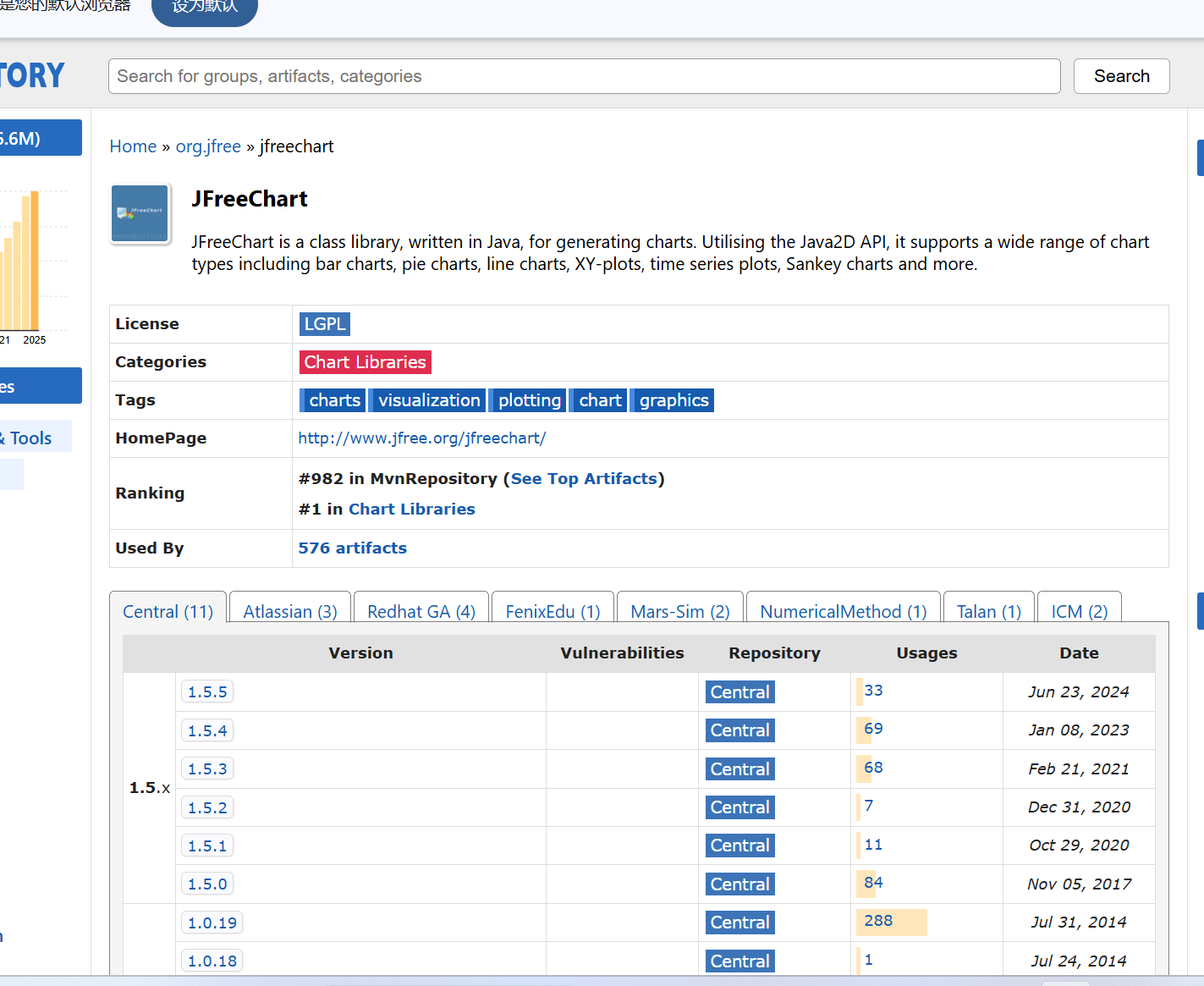Open version 1.0.19
1204x986 pixels.
[212, 923]
